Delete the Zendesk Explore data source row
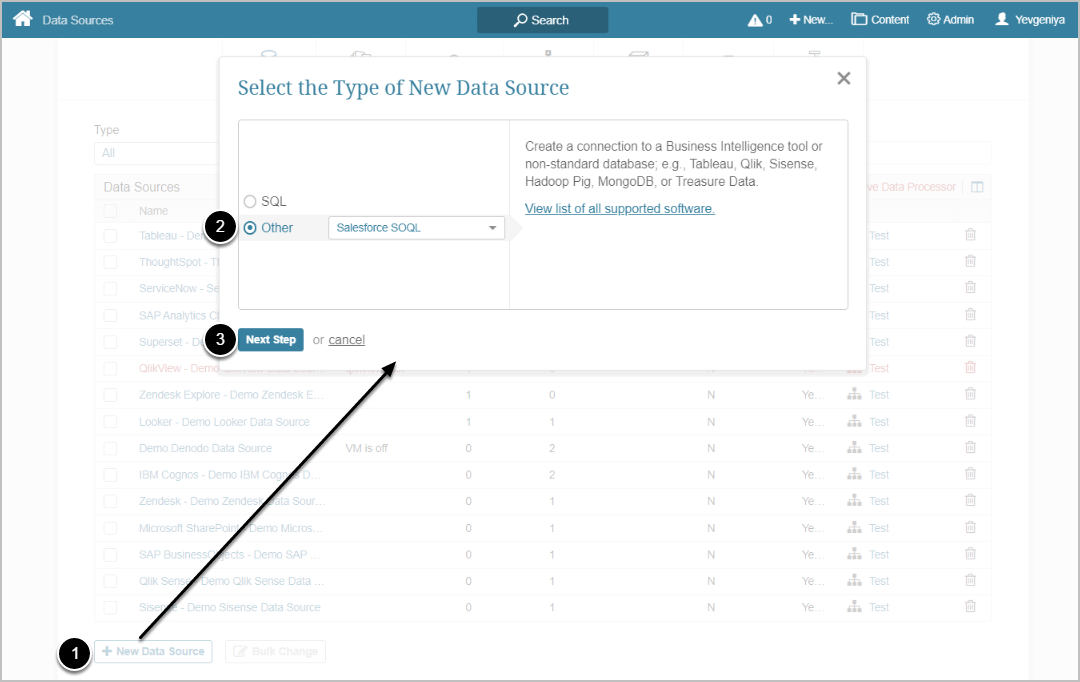This screenshot has width=1080, height=682. 970,394
